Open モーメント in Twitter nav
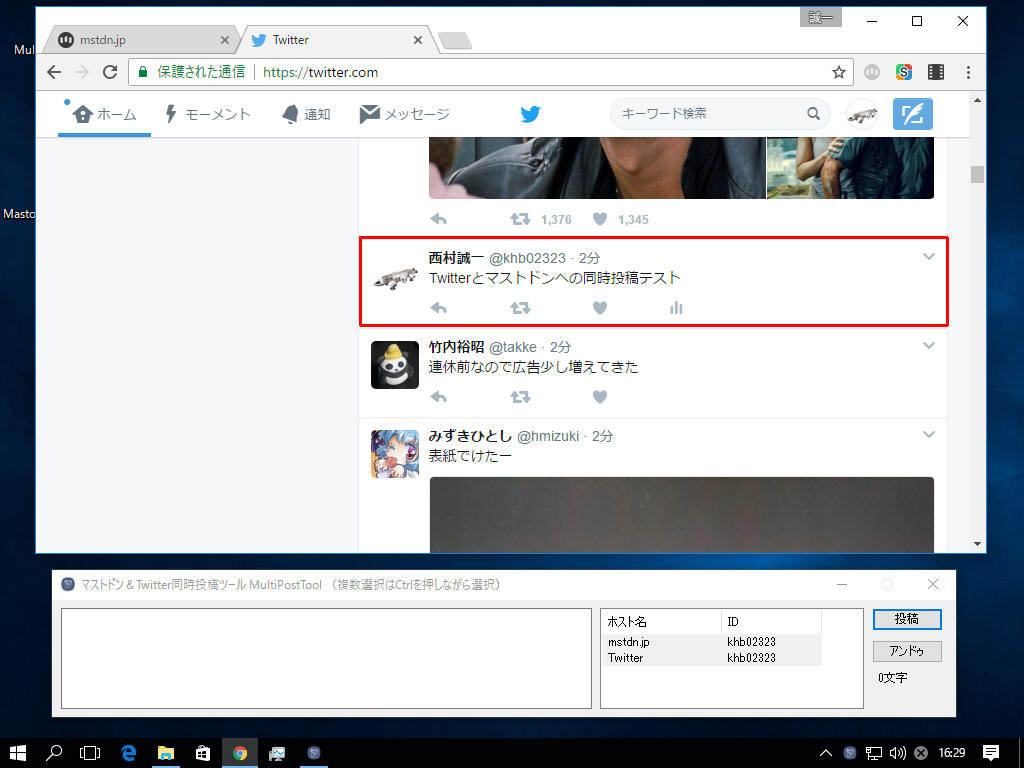The height and width of the screenshot is (768, 1024). point(208,114)
